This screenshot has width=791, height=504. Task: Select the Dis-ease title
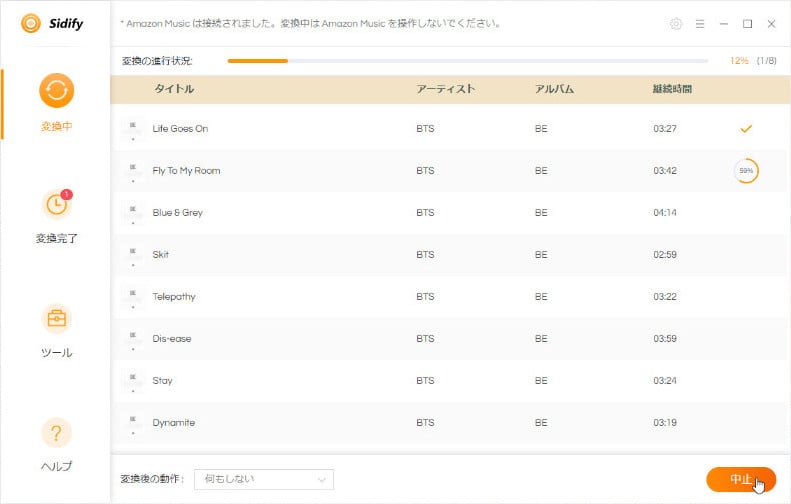[172, 339]
